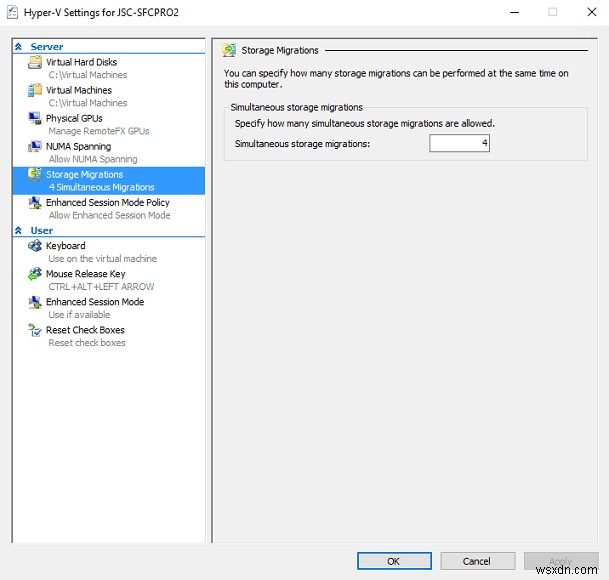The height and width of the screenshot is (580, 609).
Task: Click the Keyboard settings icon
Action: pos(35,246)
